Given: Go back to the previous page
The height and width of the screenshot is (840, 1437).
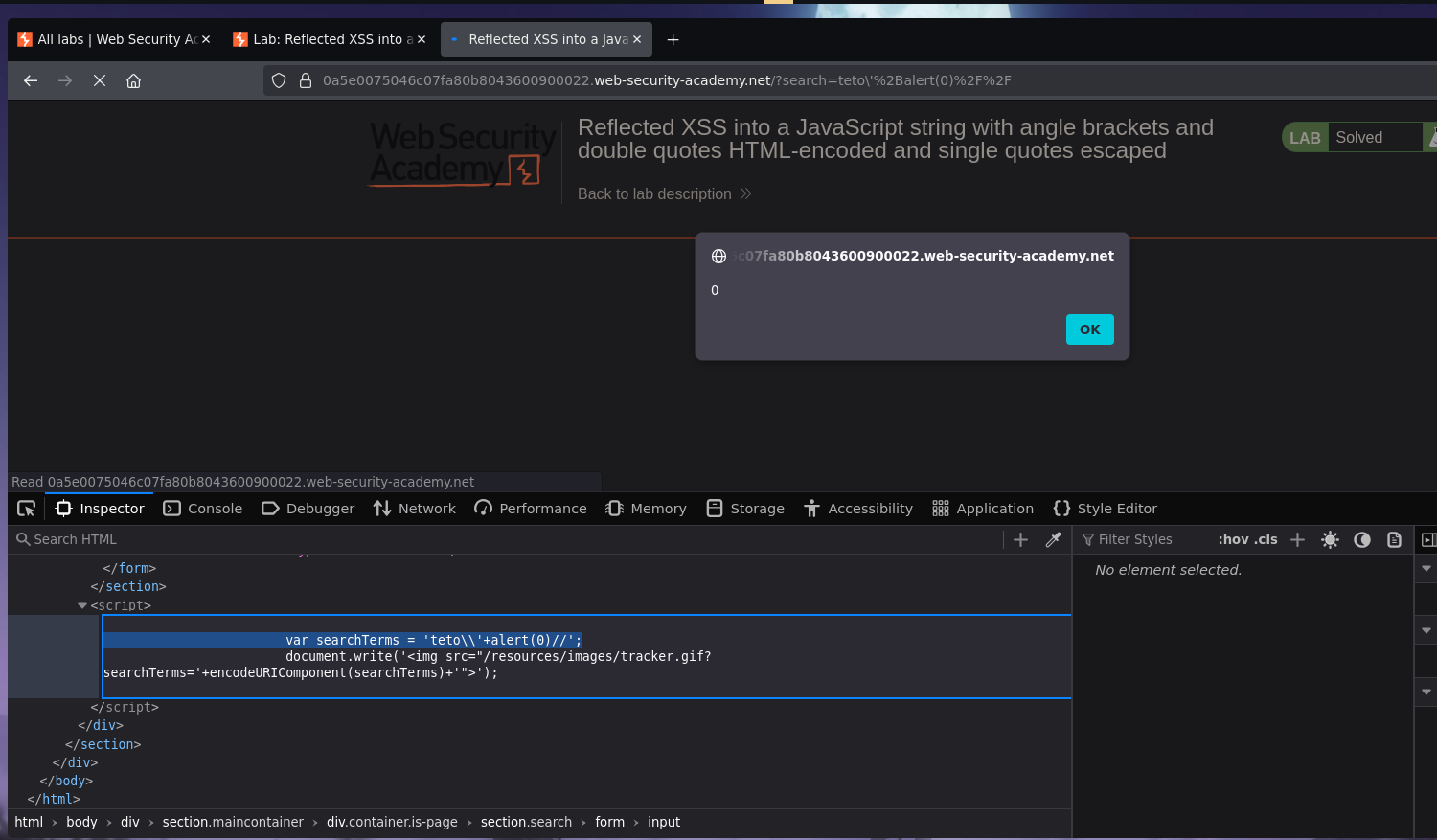Looking at the screenshot, I should point(31,80).
